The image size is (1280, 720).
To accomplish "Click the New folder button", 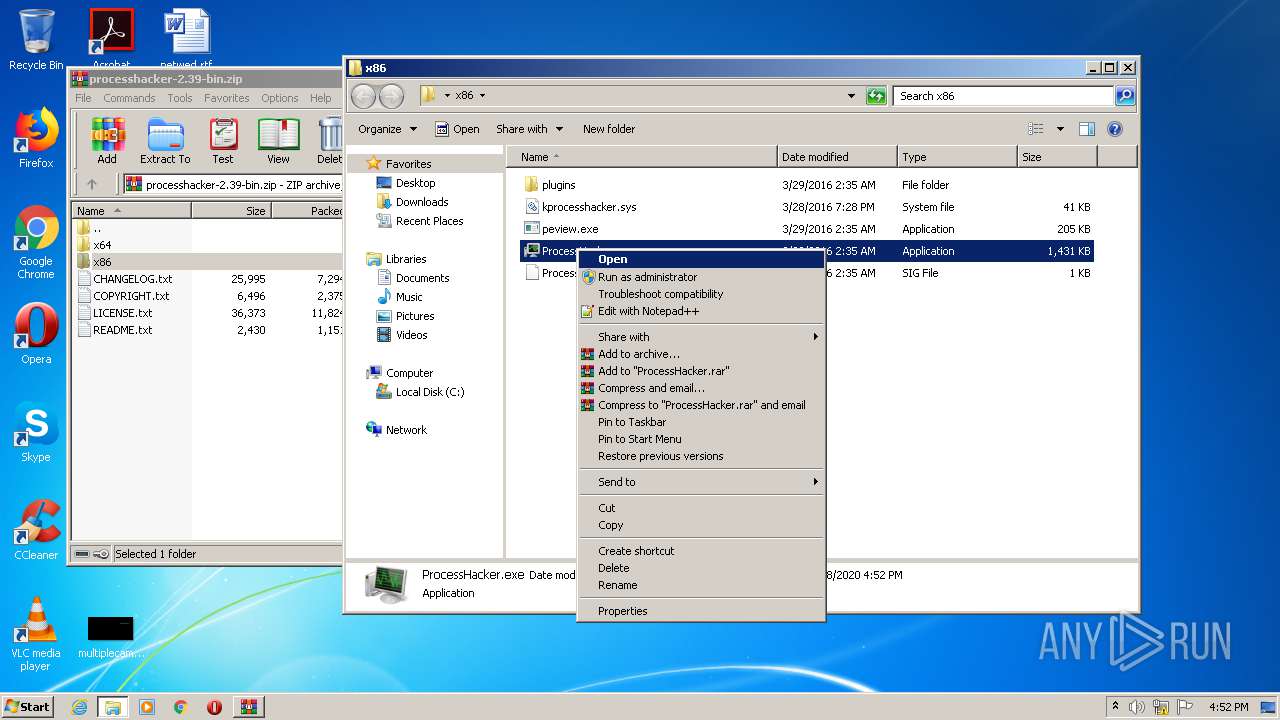I will coord(609,129).
